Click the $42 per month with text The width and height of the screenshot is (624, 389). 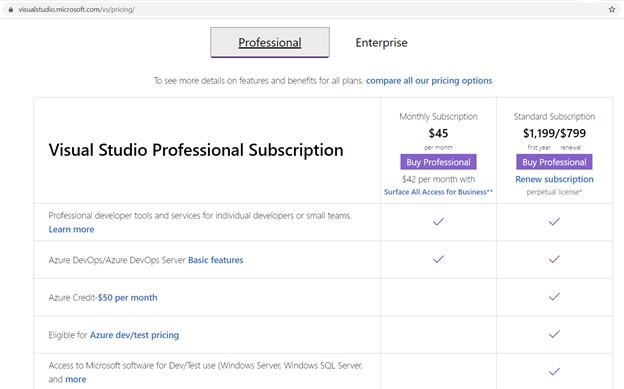pos(438,179)
